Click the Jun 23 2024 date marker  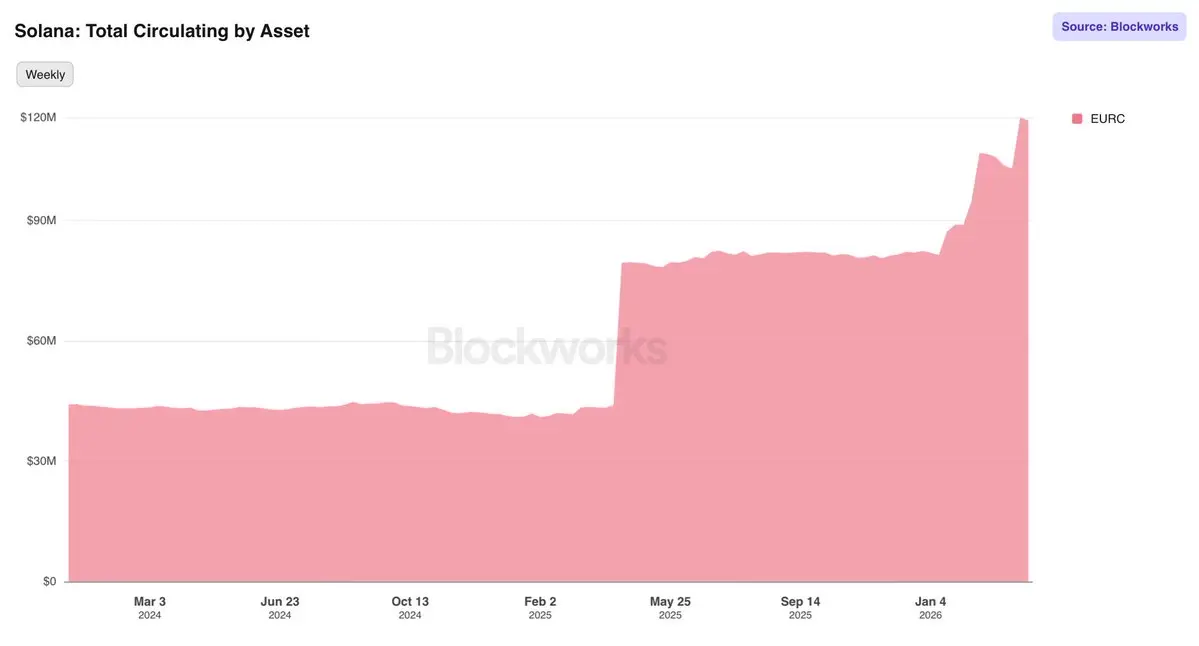(x=280, y=608)
